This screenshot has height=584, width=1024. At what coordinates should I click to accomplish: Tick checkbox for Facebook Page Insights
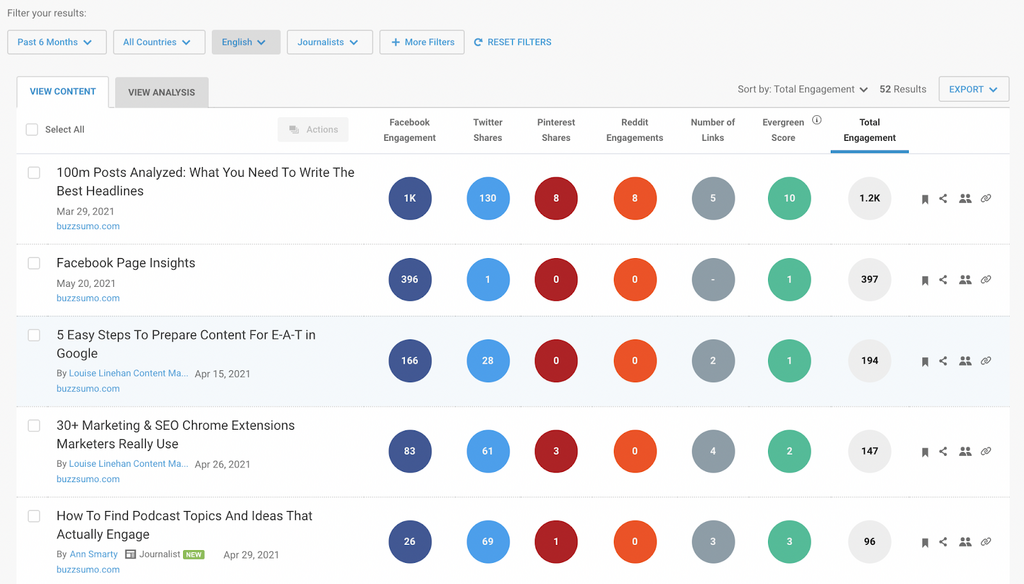pyautogui.click(x=34, y=263)
